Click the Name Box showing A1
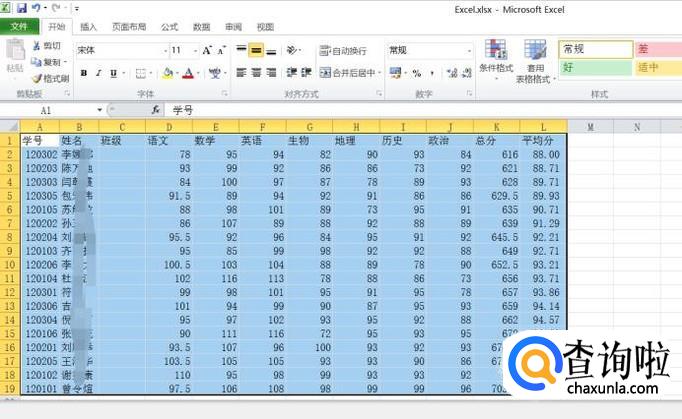682x419 pixels. click(46, 110)
